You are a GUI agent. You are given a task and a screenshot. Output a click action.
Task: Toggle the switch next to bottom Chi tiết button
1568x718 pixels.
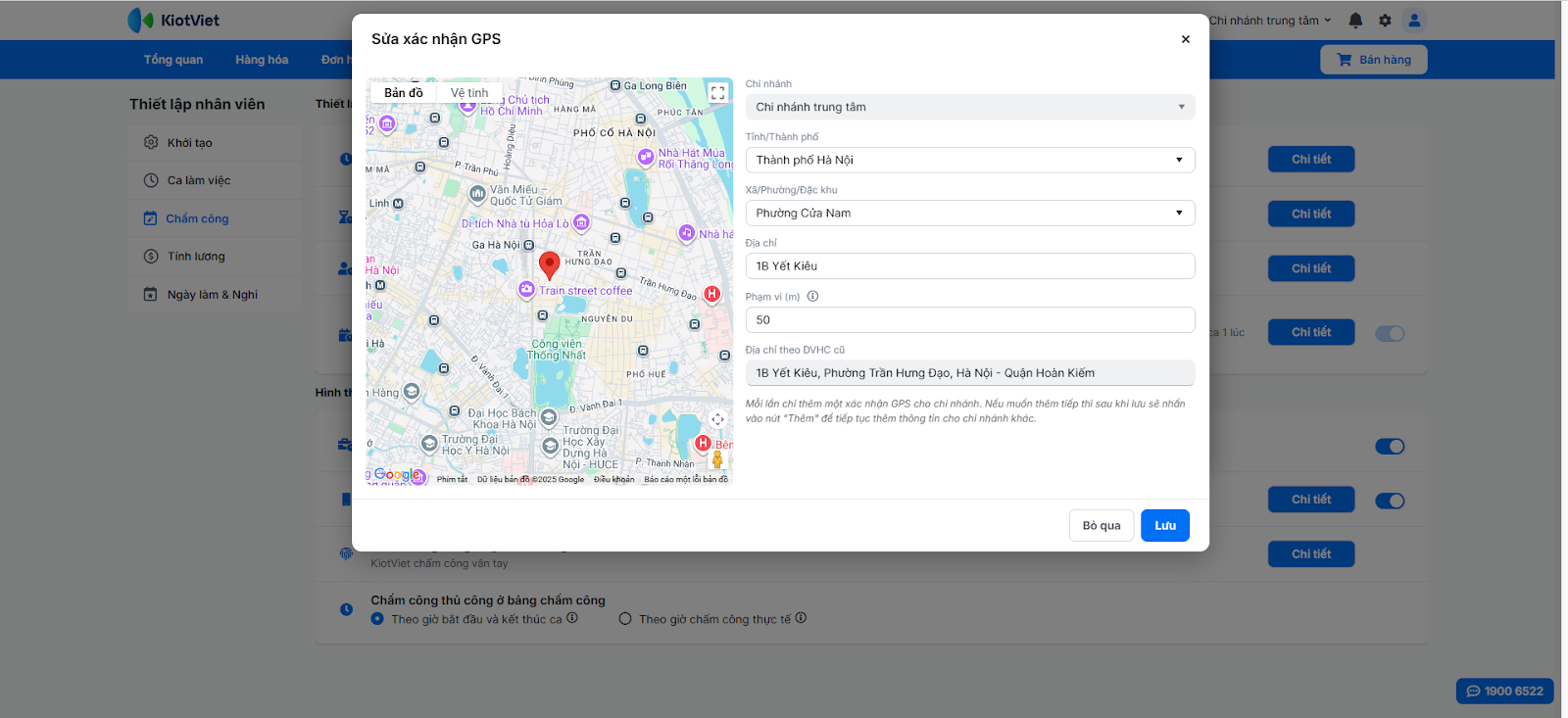click(1390, 501)
